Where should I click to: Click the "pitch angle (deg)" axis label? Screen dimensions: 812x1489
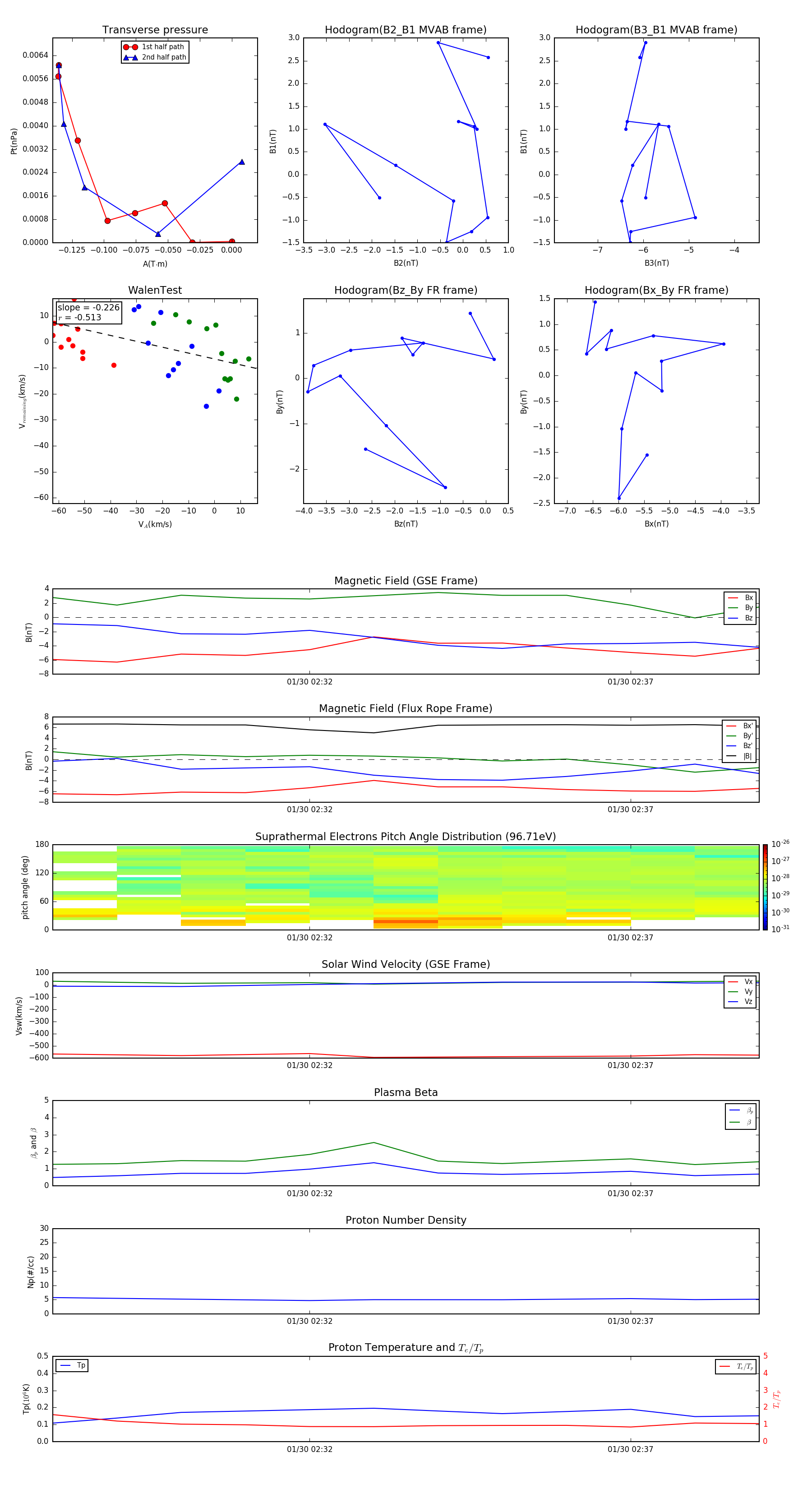pyautogui.click(x=25, y=887)
